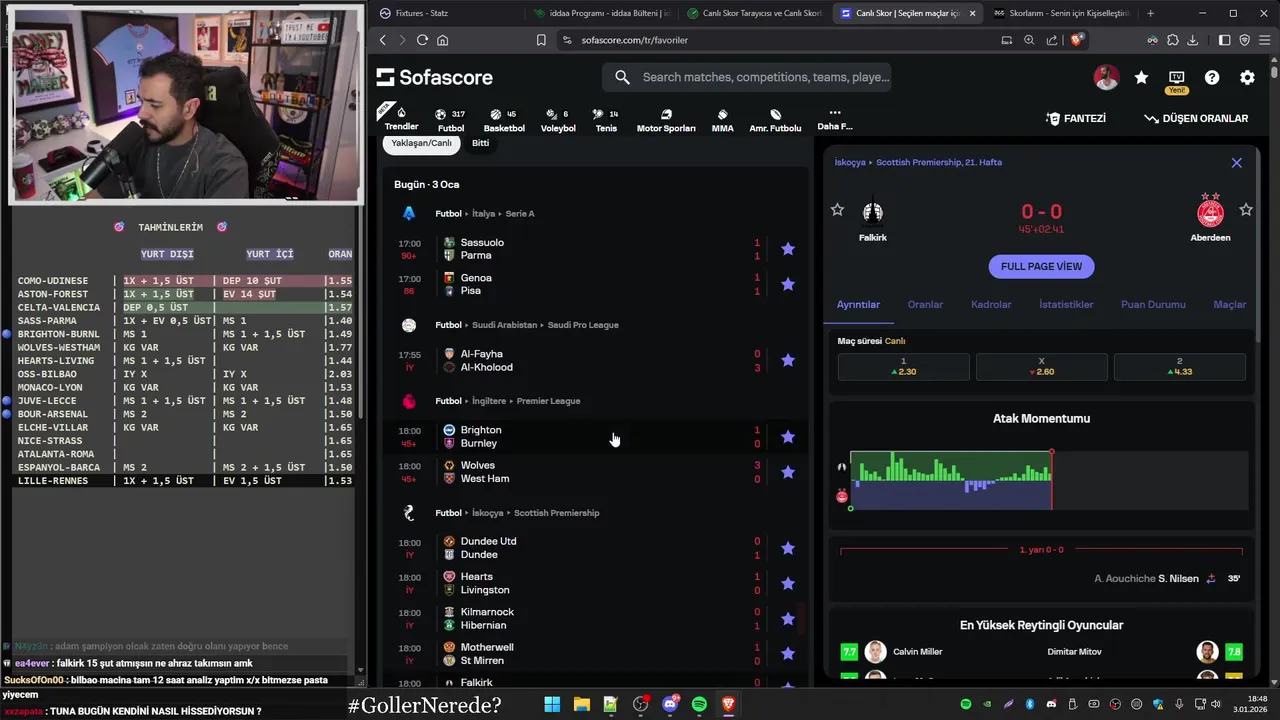
Task: Open the Oranlar tab
Action: 925,305
